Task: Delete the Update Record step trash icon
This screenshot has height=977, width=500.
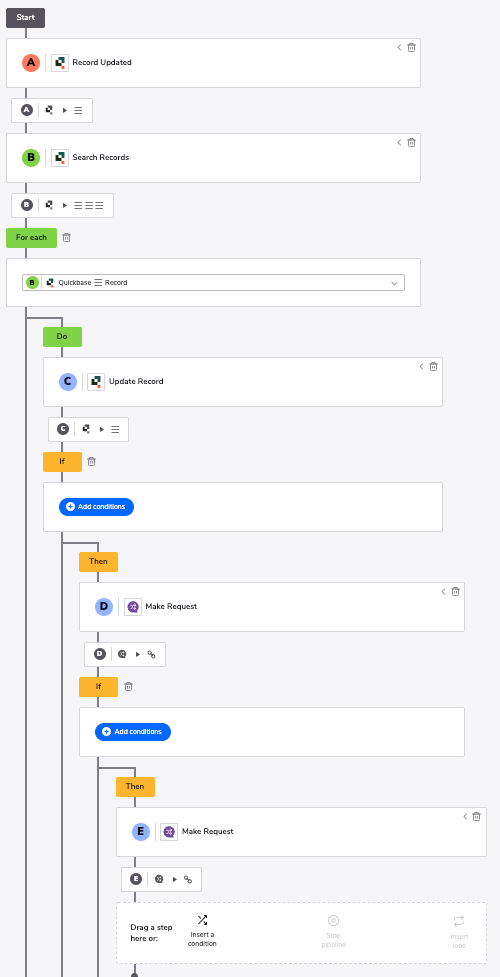Action: [x=433, y=366]
